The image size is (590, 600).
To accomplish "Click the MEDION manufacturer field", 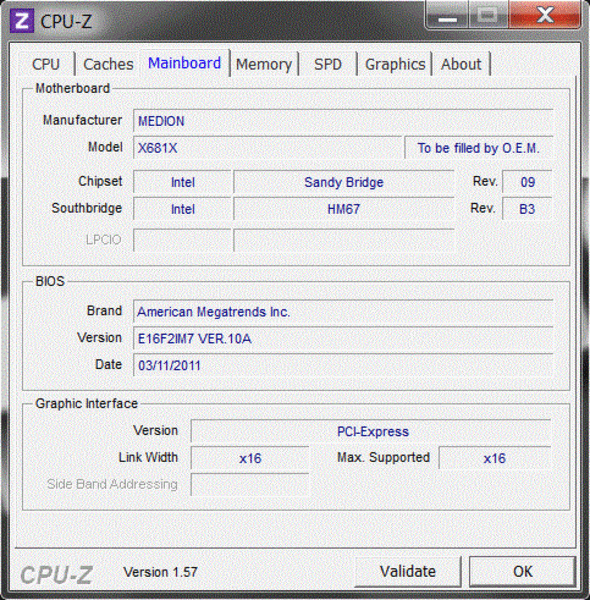I will coord(343,121).
